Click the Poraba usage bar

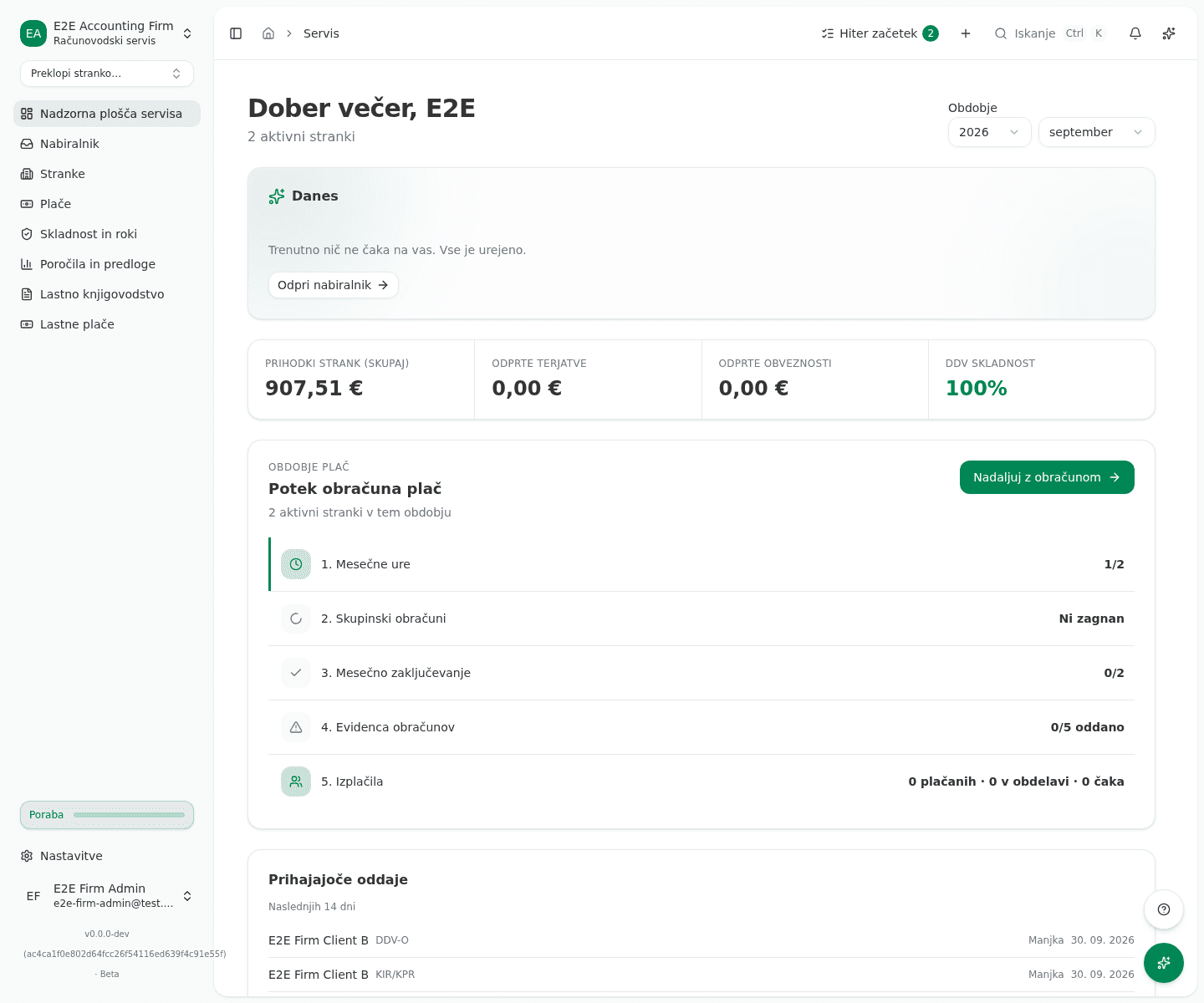tap(107, 815)
